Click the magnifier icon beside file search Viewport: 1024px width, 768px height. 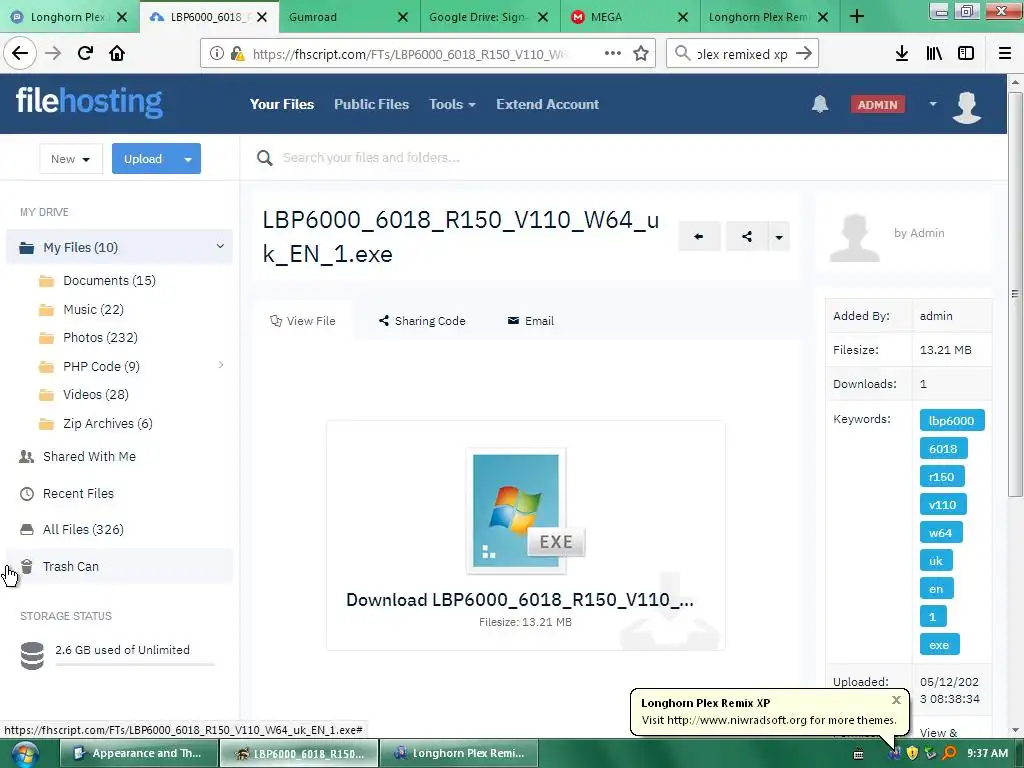(x=264, y=158)
